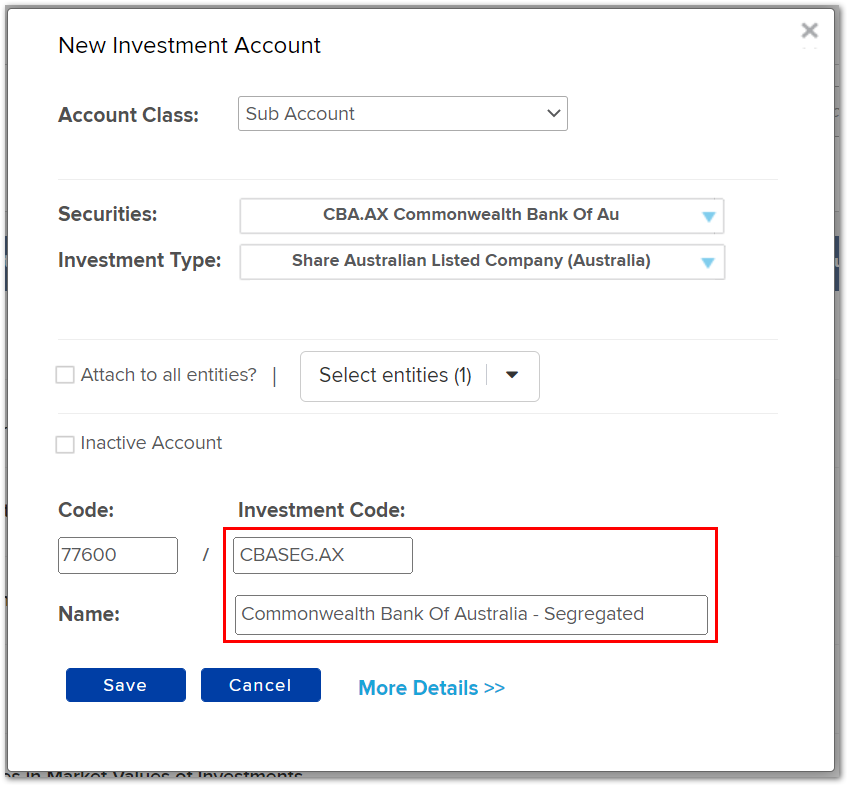Click the Code label above 77600
The height and width of the screenshot is (786, 848).
pyautogui.click(x=86, y=510)
